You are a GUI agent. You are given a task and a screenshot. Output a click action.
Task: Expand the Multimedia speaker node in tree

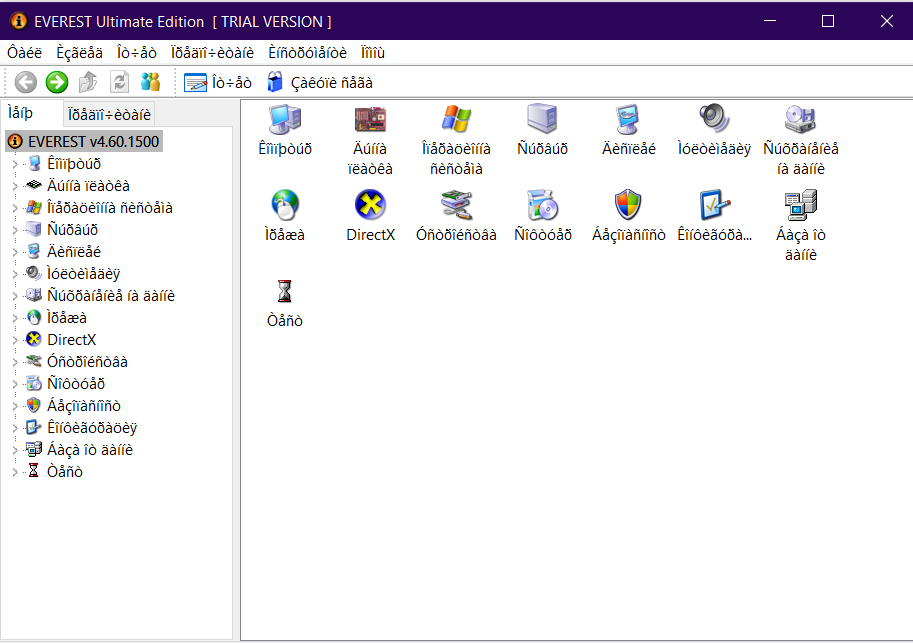coord(15,274)
